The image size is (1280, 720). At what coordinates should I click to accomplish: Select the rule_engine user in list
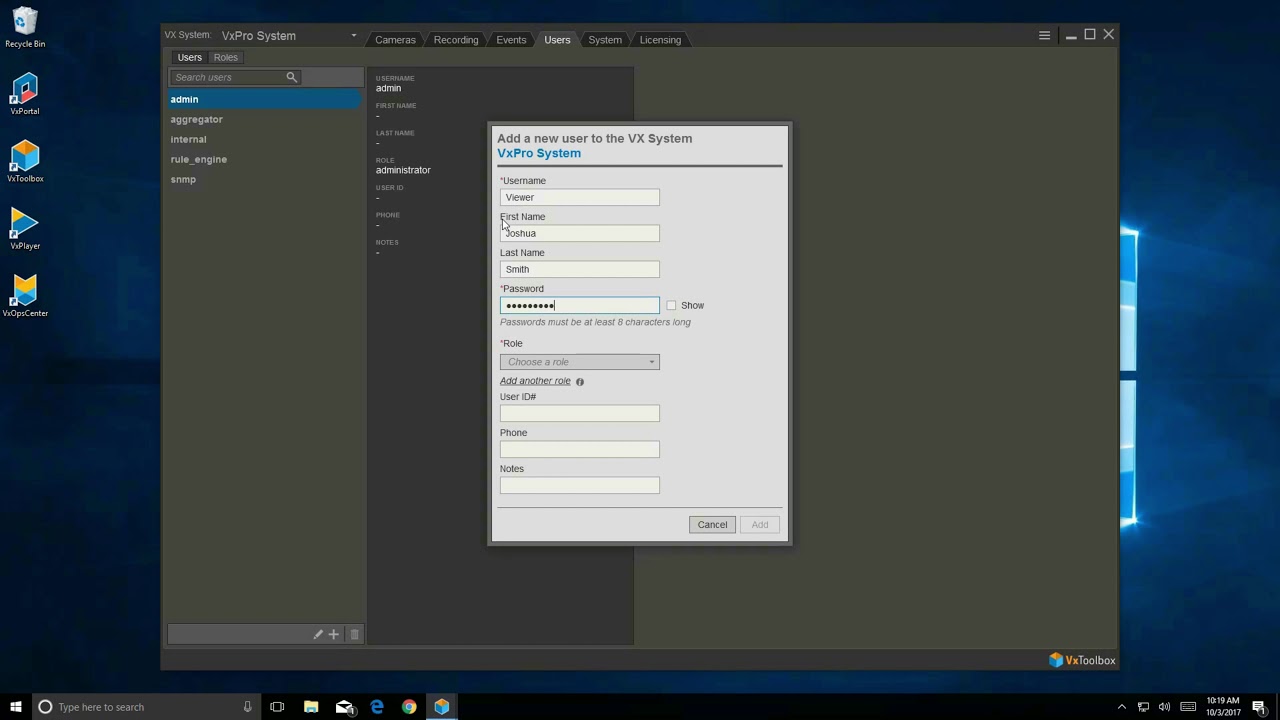(265, 159)
